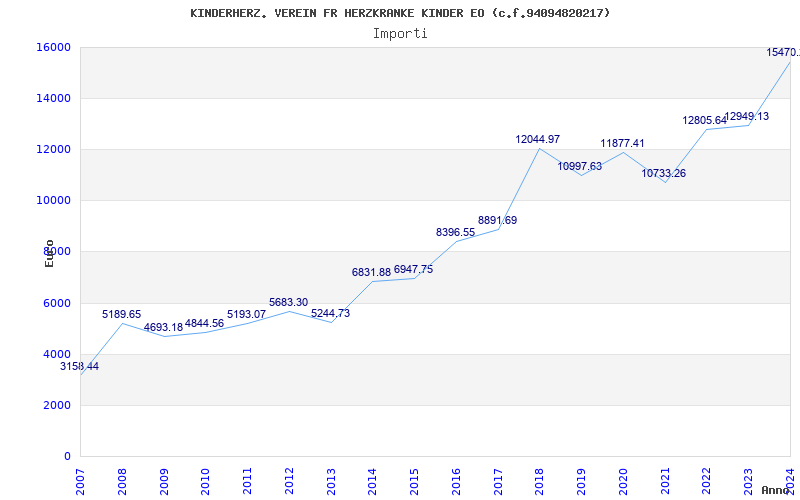Click the data label 11877.41
Screen dimensions: 800x500
click(x=622, y=143)
